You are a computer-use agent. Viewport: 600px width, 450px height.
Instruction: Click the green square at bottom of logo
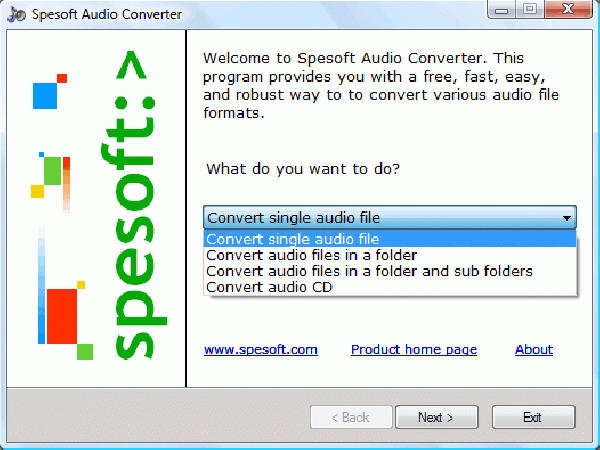(85, 351)
